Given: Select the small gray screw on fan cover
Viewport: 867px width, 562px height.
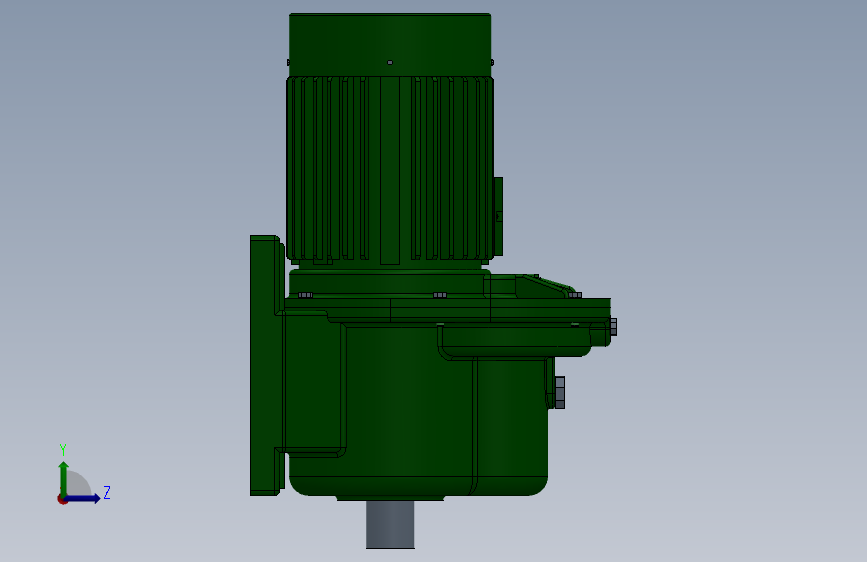Looking at the screenshot, I should point(390,63).
